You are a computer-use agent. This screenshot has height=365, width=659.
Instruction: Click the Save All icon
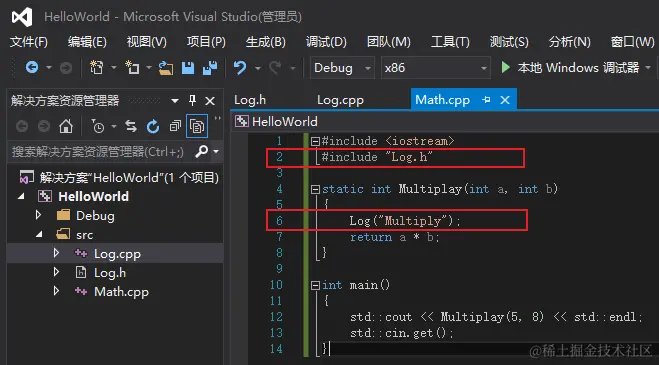point(210,68)
